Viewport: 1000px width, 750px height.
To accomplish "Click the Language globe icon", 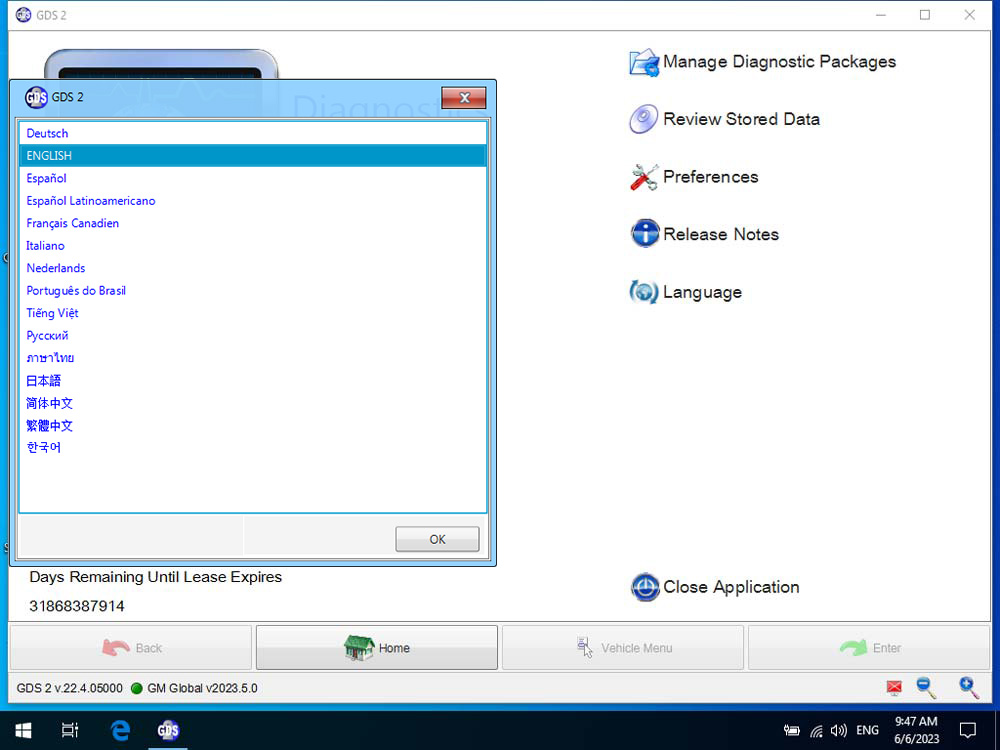I will [643, 292].
